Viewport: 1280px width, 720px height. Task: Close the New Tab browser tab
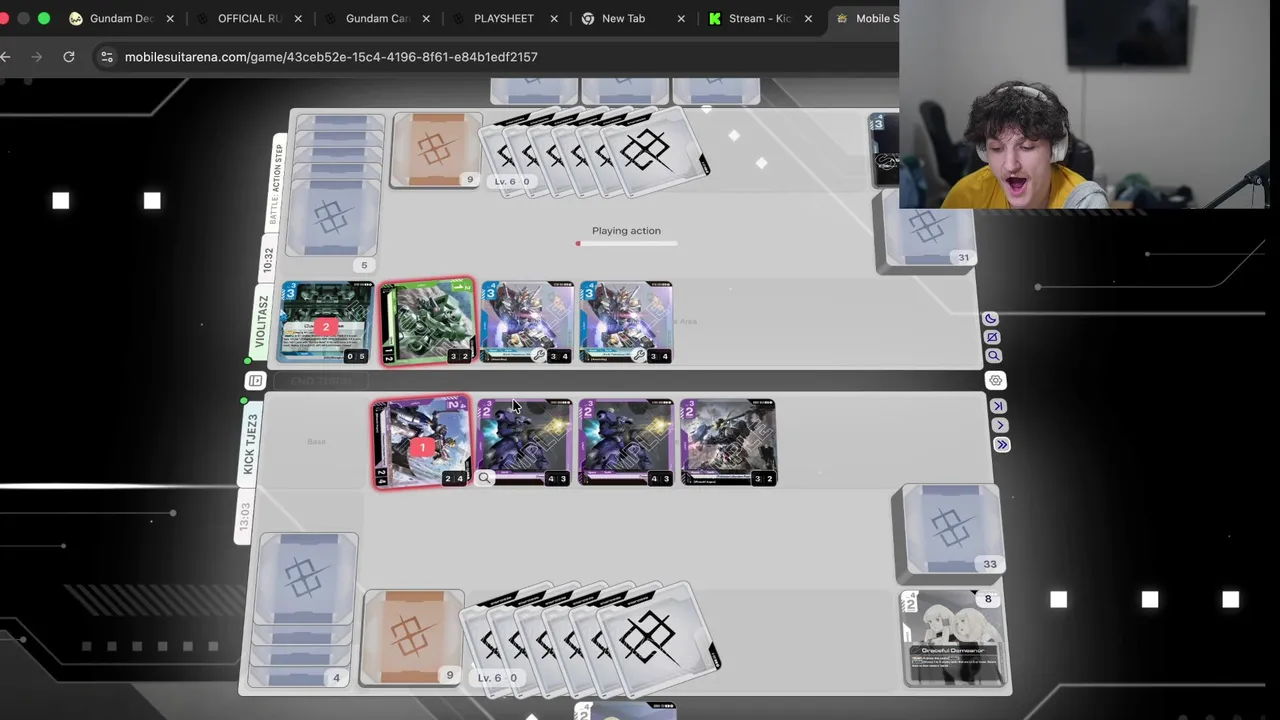click(x=682, y=18)
